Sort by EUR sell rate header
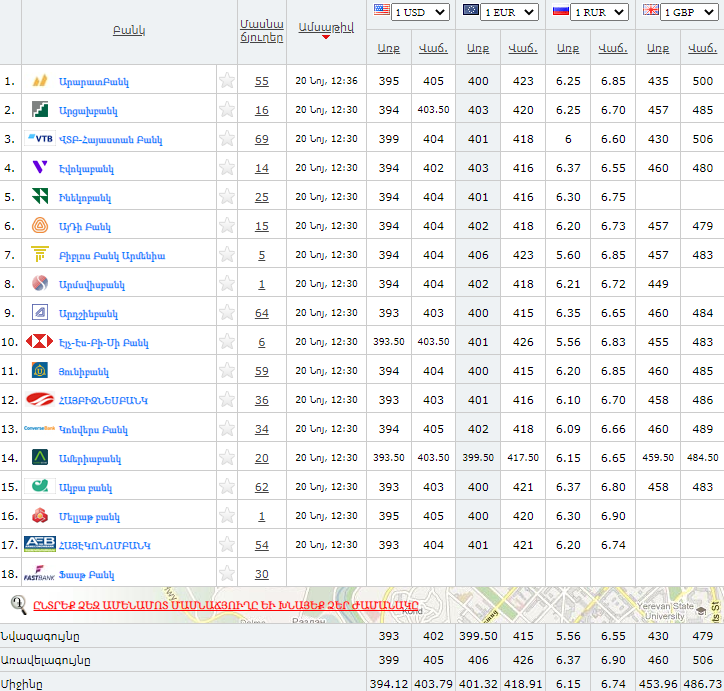Screen dimensions: 724x691 [x=523, y=48]
